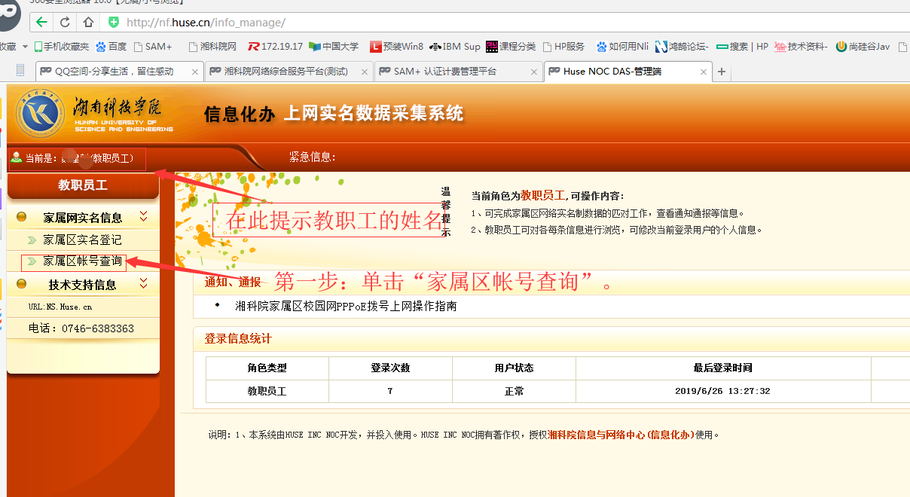Collapse the 家属网实名信息 section chevron
This screenshot has width=910, height=497.
[x=143, y=217]
